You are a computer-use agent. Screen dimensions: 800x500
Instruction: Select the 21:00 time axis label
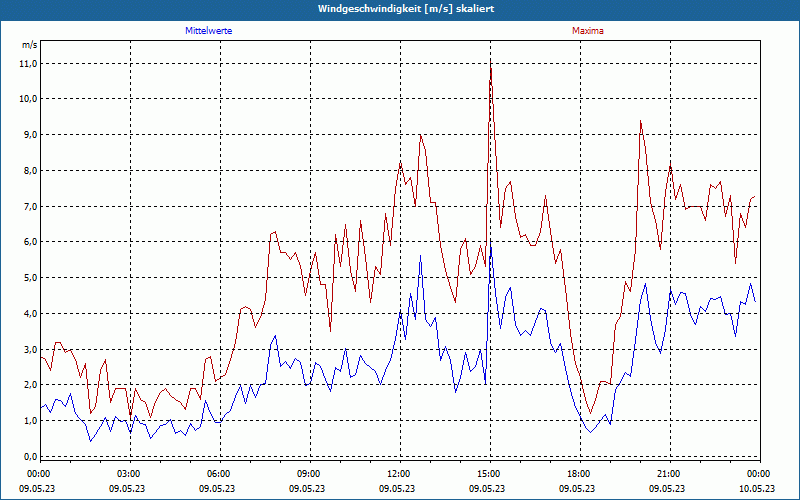(x=670, y=474)
